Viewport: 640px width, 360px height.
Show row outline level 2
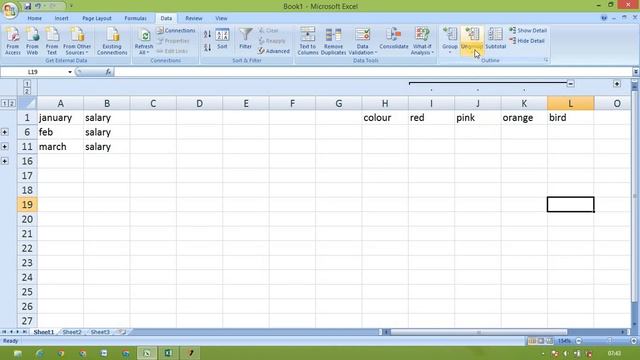click(x=12, y=103)
